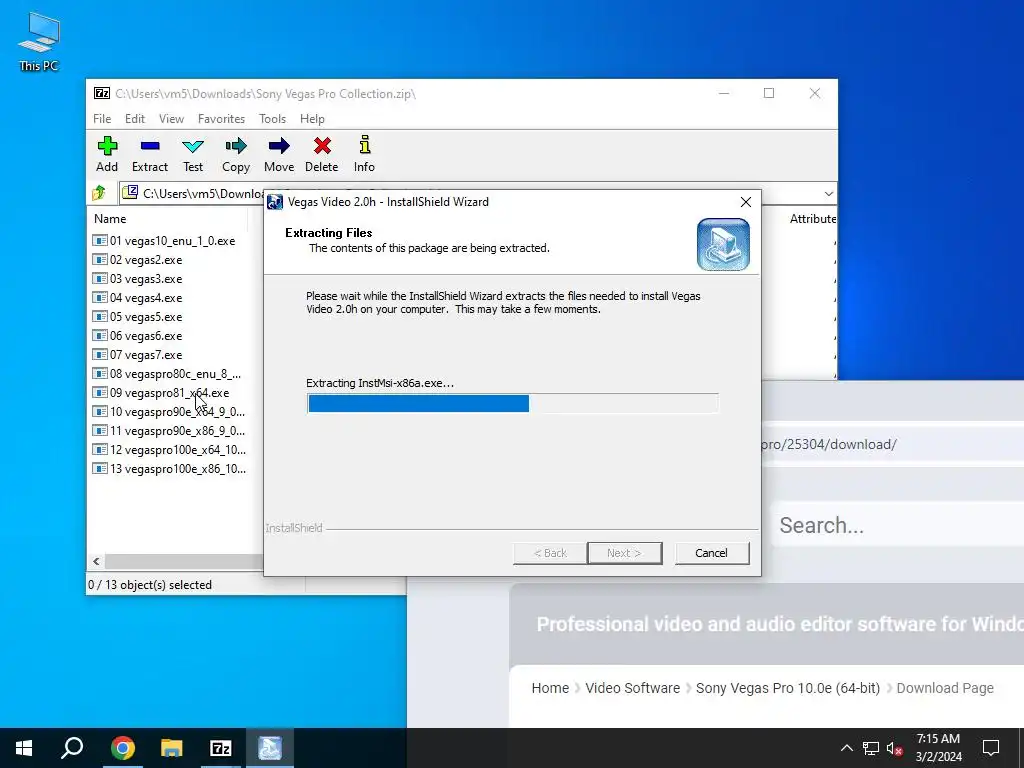
Task: Click the Delete toolbar icon
Action: 321,155
